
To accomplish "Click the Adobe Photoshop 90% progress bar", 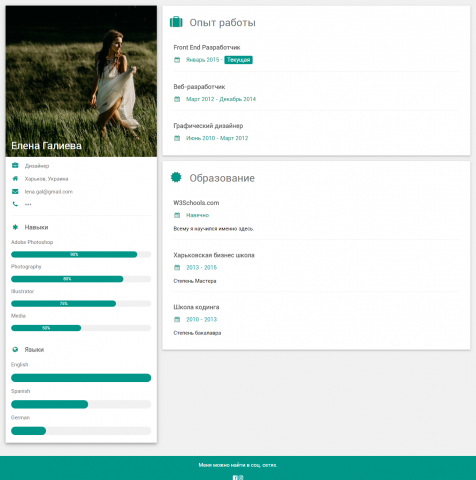I will (81, 254).
